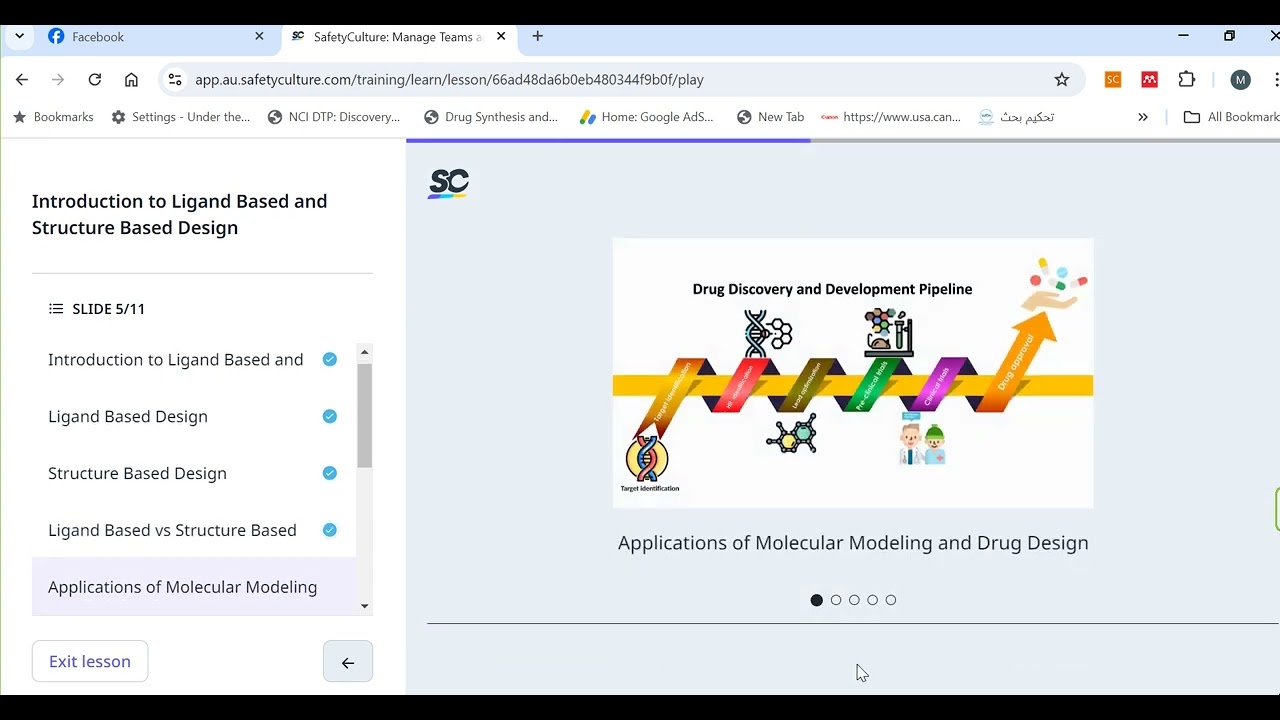Close the SafetyCulture tab
Viewport: 1280px width, 720px height.
click(501, 36)
